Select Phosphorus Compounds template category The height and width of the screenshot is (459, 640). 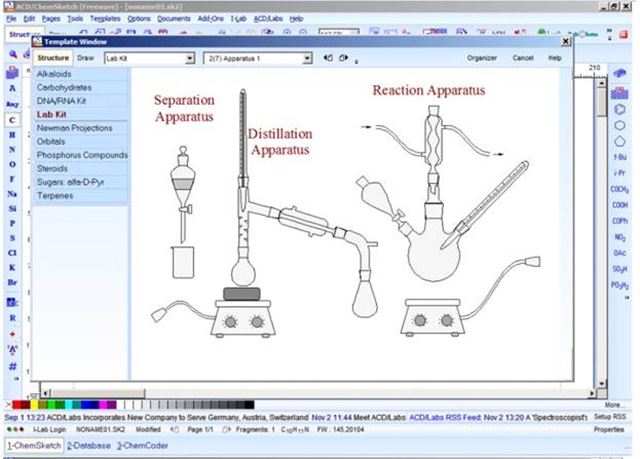[x=81, y=155]
